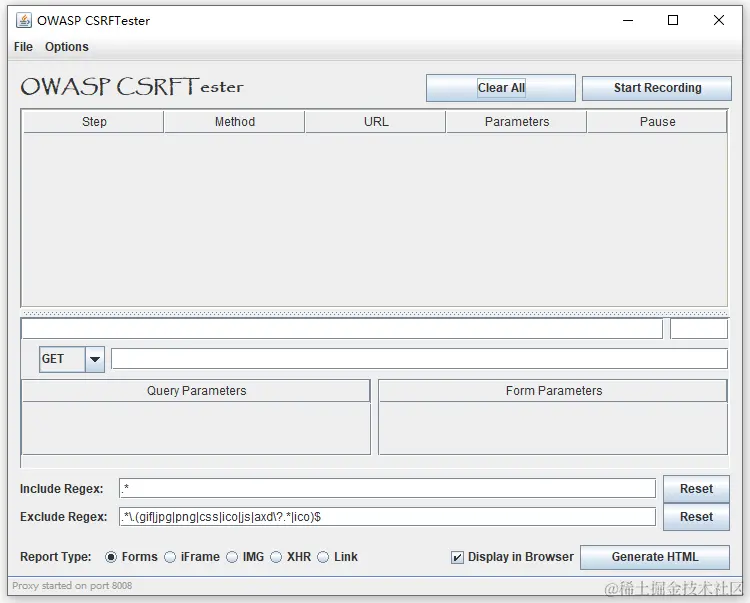Open the Options menu
Viewport: 750px width, 603px height.
click(66, 47)
